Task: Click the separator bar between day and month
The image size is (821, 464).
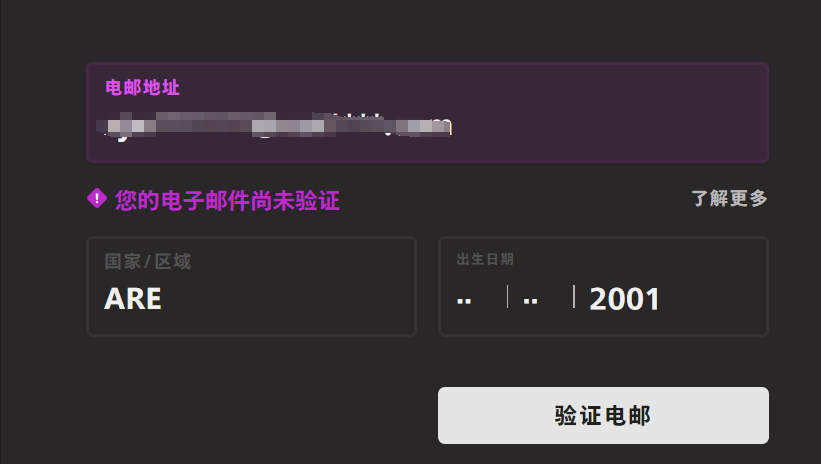Action: click(507, 297)
